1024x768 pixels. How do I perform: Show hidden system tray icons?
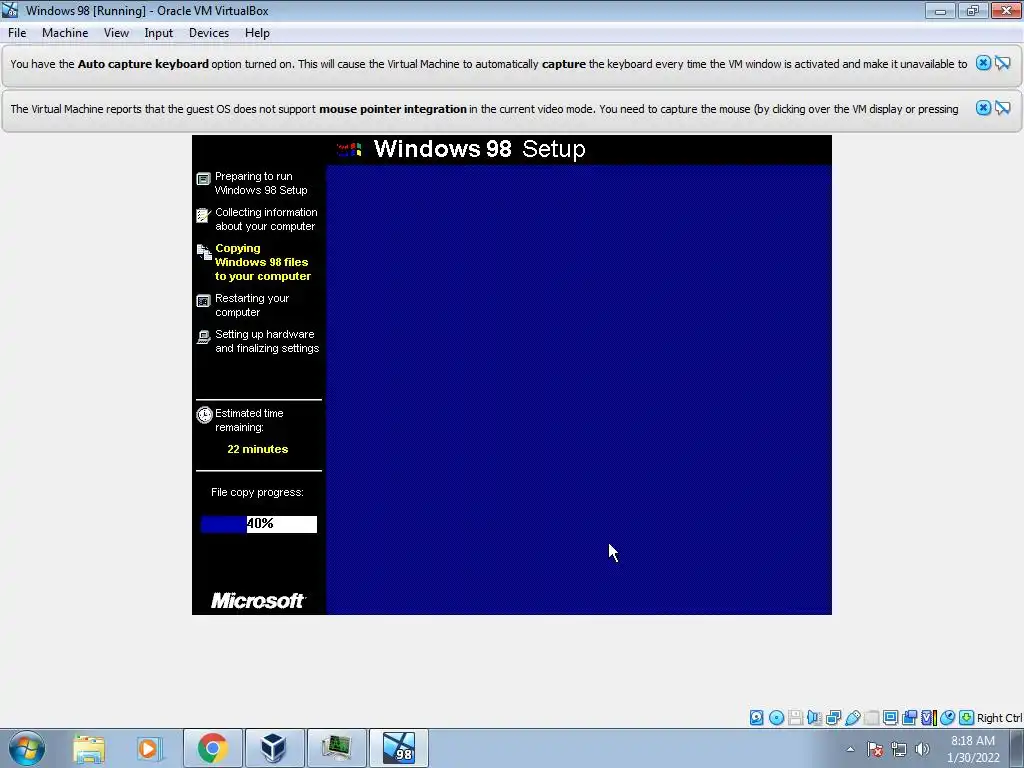point(850,749)
